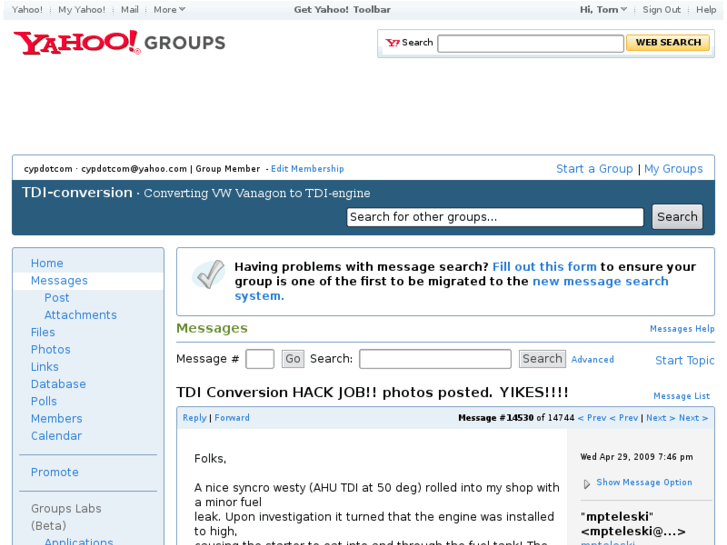The width and height of the screenshot is (727, 545).
Task: Focus Search for other groups field
Action: tap(495, 217)
